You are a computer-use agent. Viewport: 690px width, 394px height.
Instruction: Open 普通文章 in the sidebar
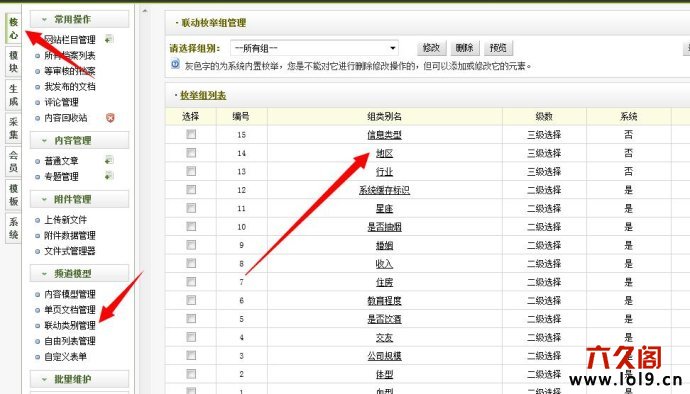(x=61, y=161)
